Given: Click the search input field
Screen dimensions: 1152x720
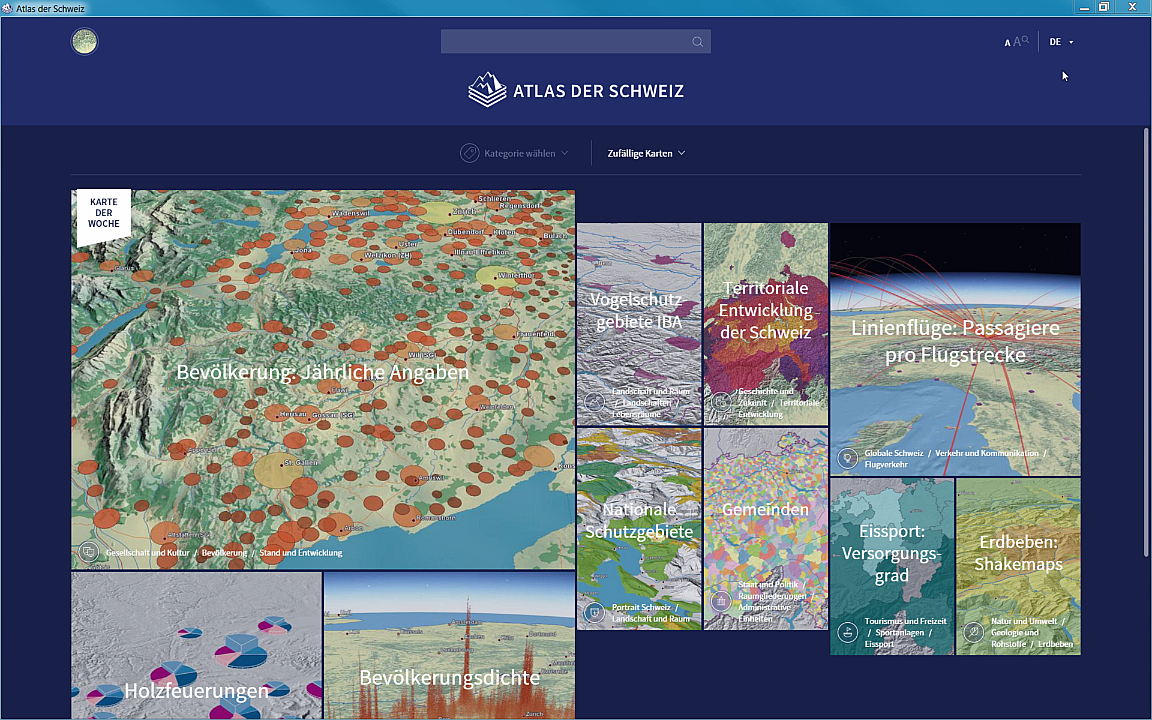Looking at the screenshot, I should 575,42.
